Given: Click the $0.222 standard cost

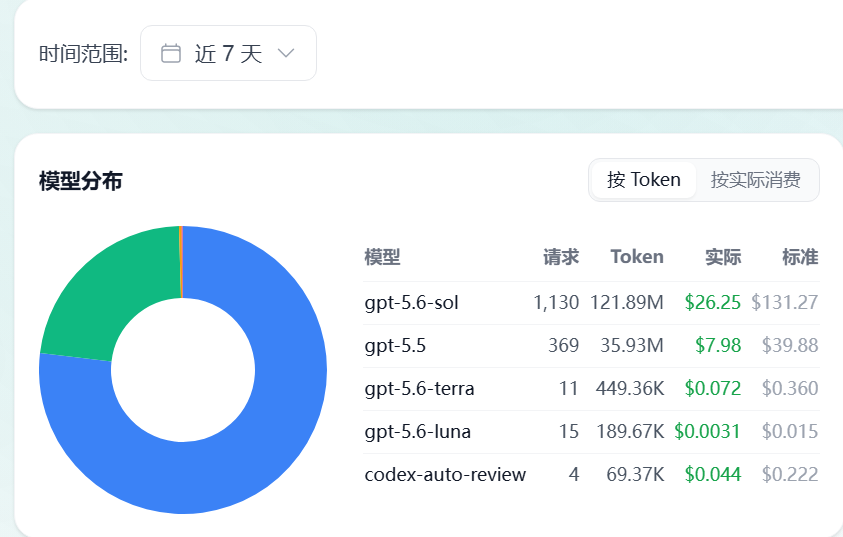Looking at the screenshot, I should click(790, 475).
